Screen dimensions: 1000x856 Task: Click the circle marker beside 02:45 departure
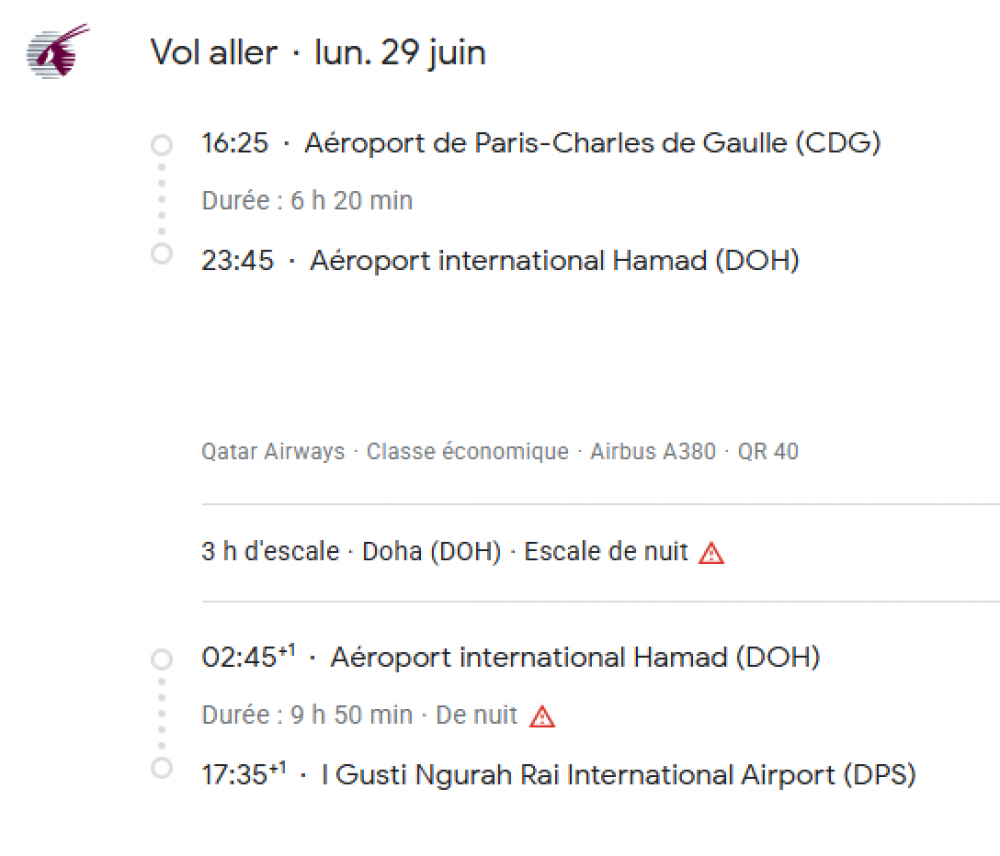coord(161,659)
